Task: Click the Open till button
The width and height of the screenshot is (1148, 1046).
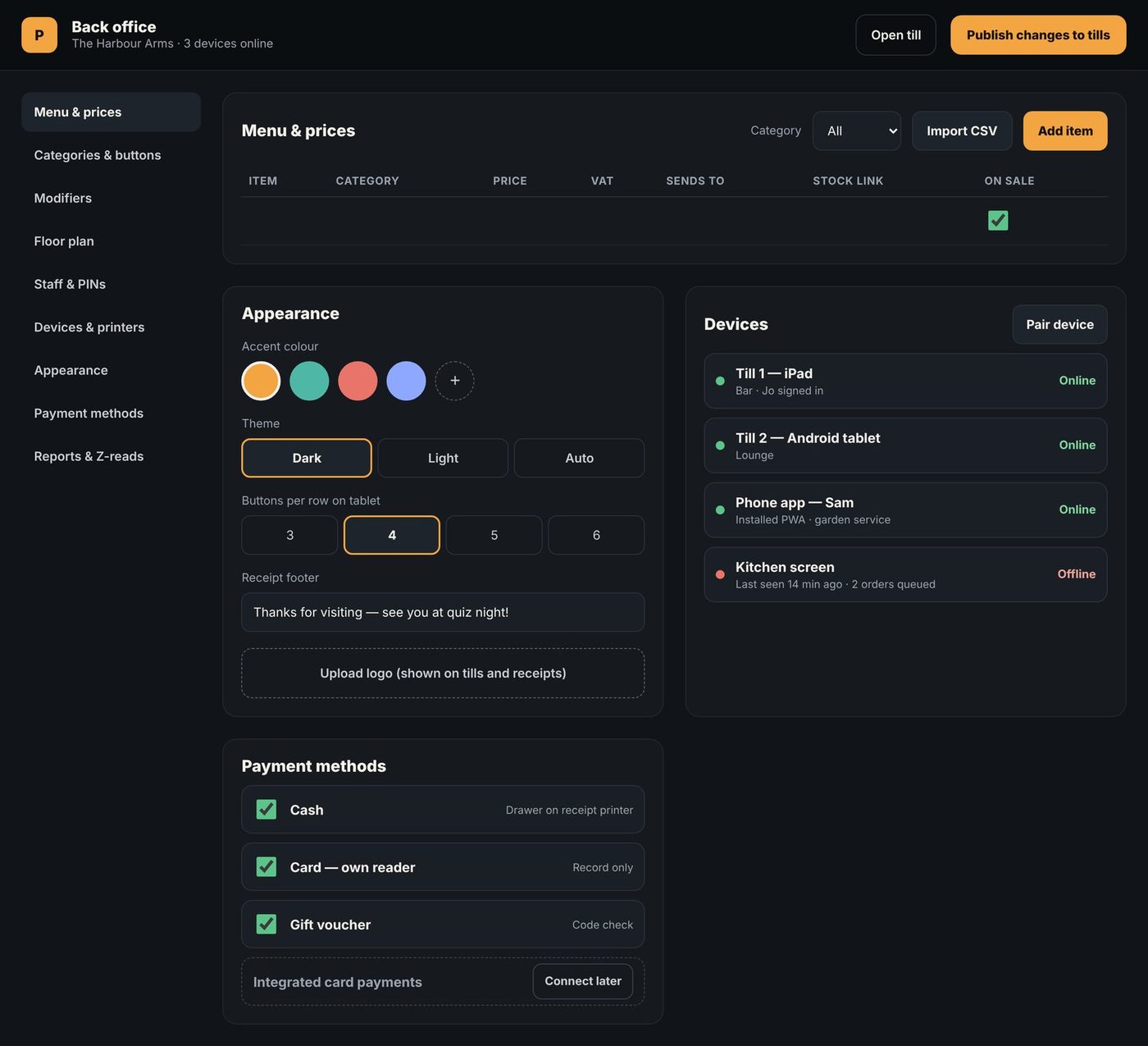Action: pos(895,35)
